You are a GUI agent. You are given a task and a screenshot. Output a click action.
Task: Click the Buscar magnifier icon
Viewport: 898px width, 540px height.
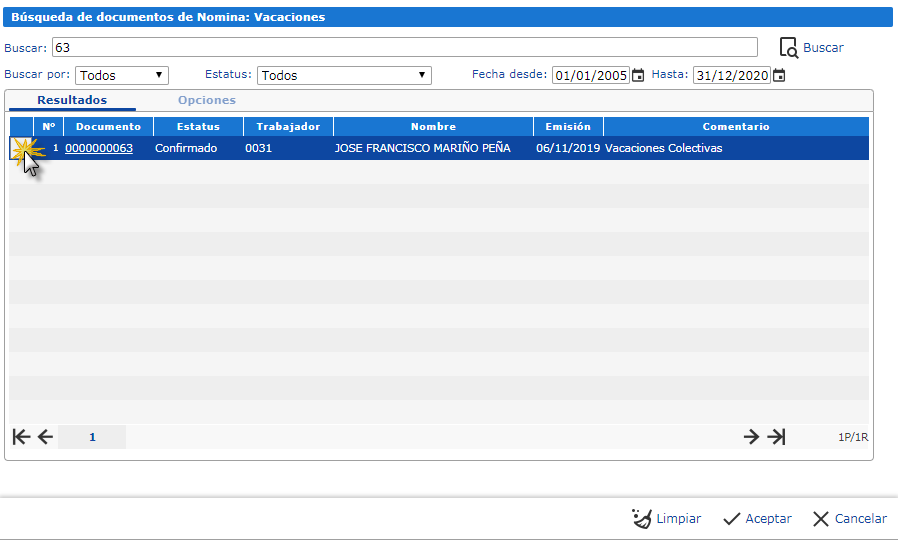tap(788, 47)
